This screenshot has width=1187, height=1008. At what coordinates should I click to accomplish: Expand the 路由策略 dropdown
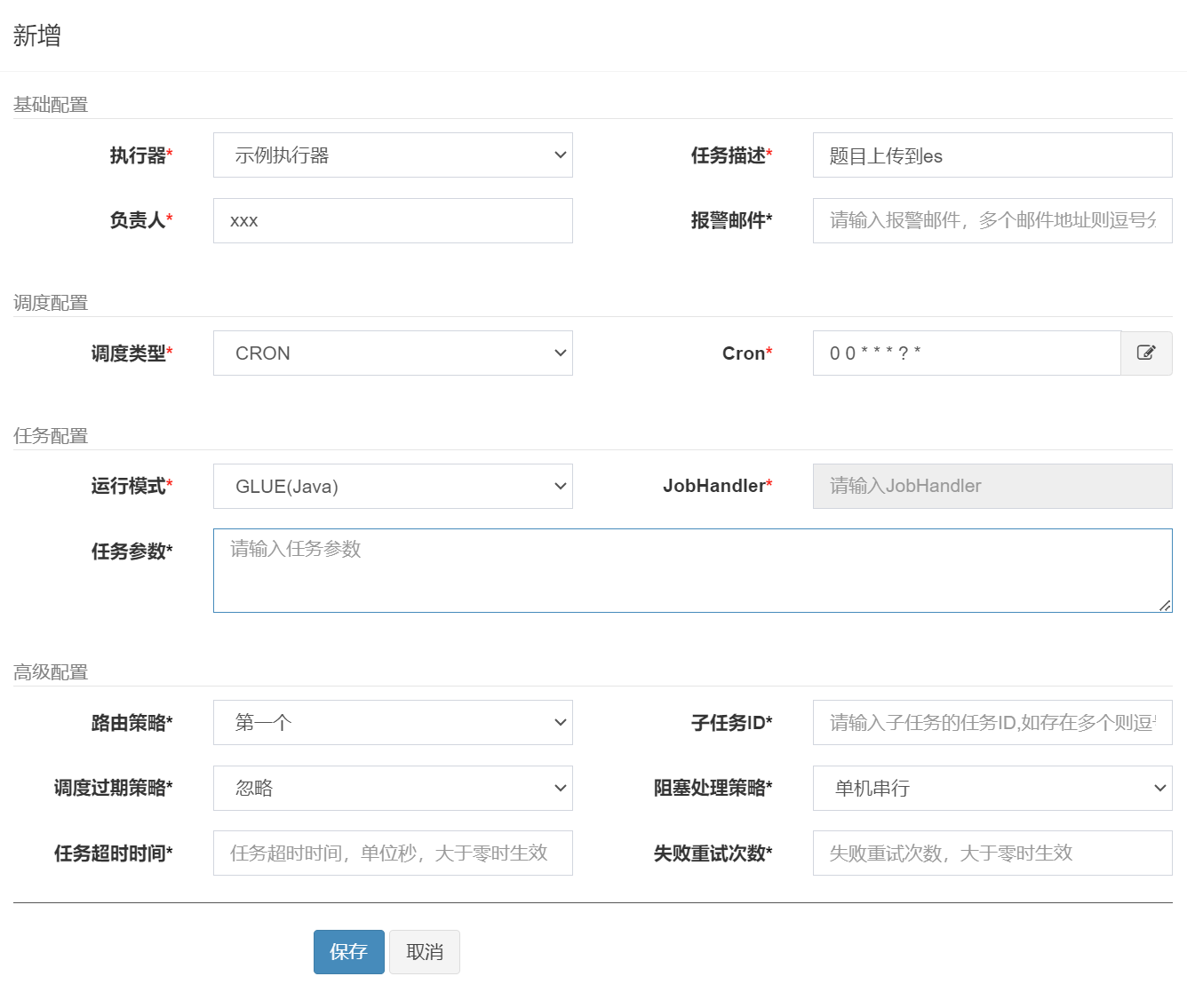pos(393,723)
